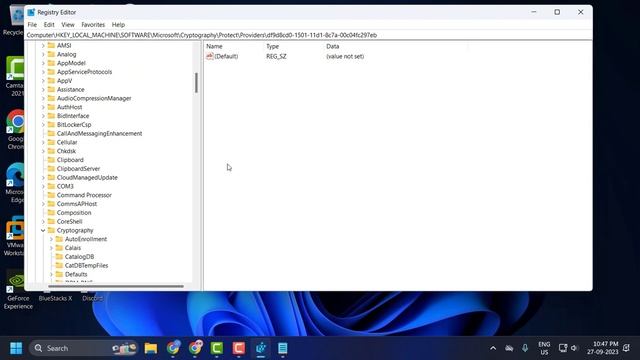Select the ClipboardServer folder icon
The width and height of the screenshot is (640, 360).
point(51,169)
